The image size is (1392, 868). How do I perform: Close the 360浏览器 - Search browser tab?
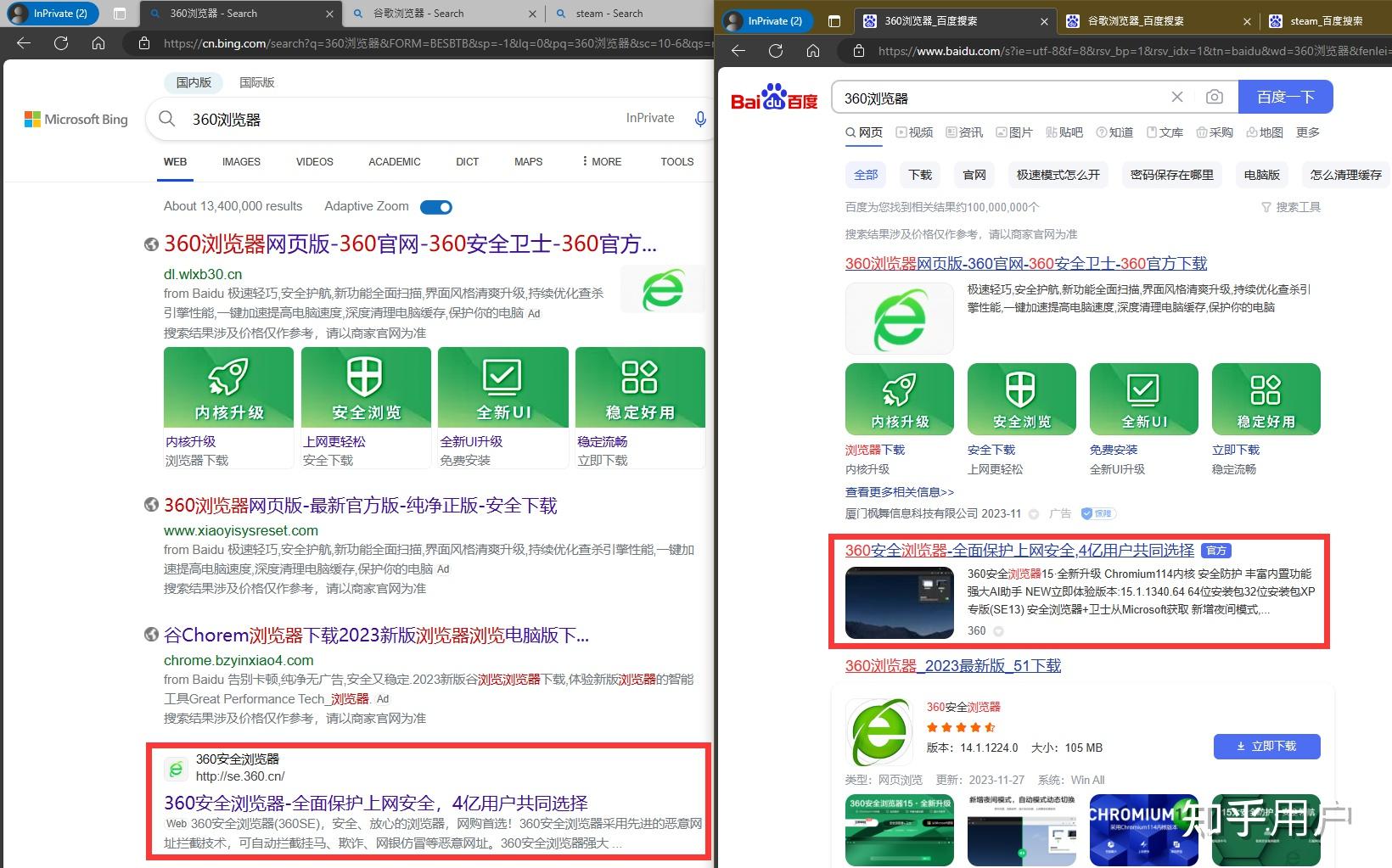click(x=329, y=14)
